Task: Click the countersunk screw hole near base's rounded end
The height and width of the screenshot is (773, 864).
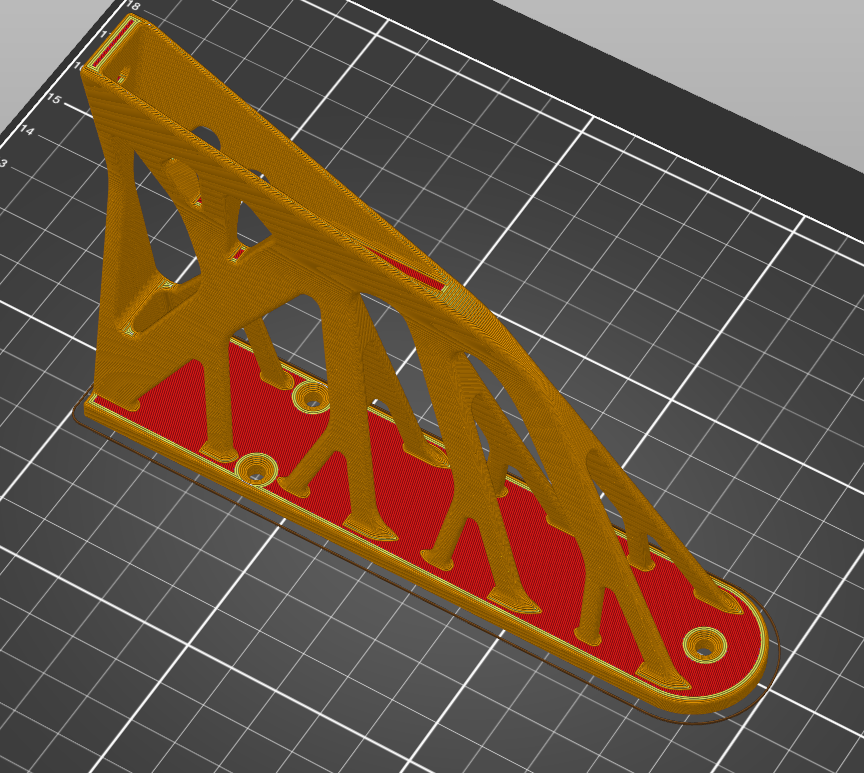Action: [x=705, y=645]
